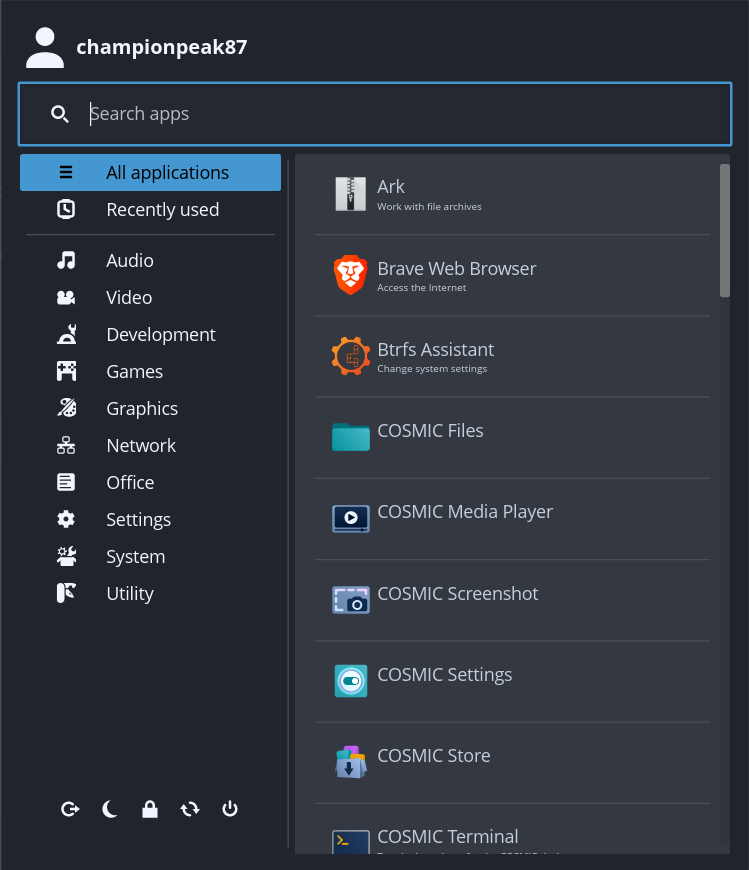Click the search magnifier icon
The width and height of the screenshot is (749, 870).
tap(60, 114)
